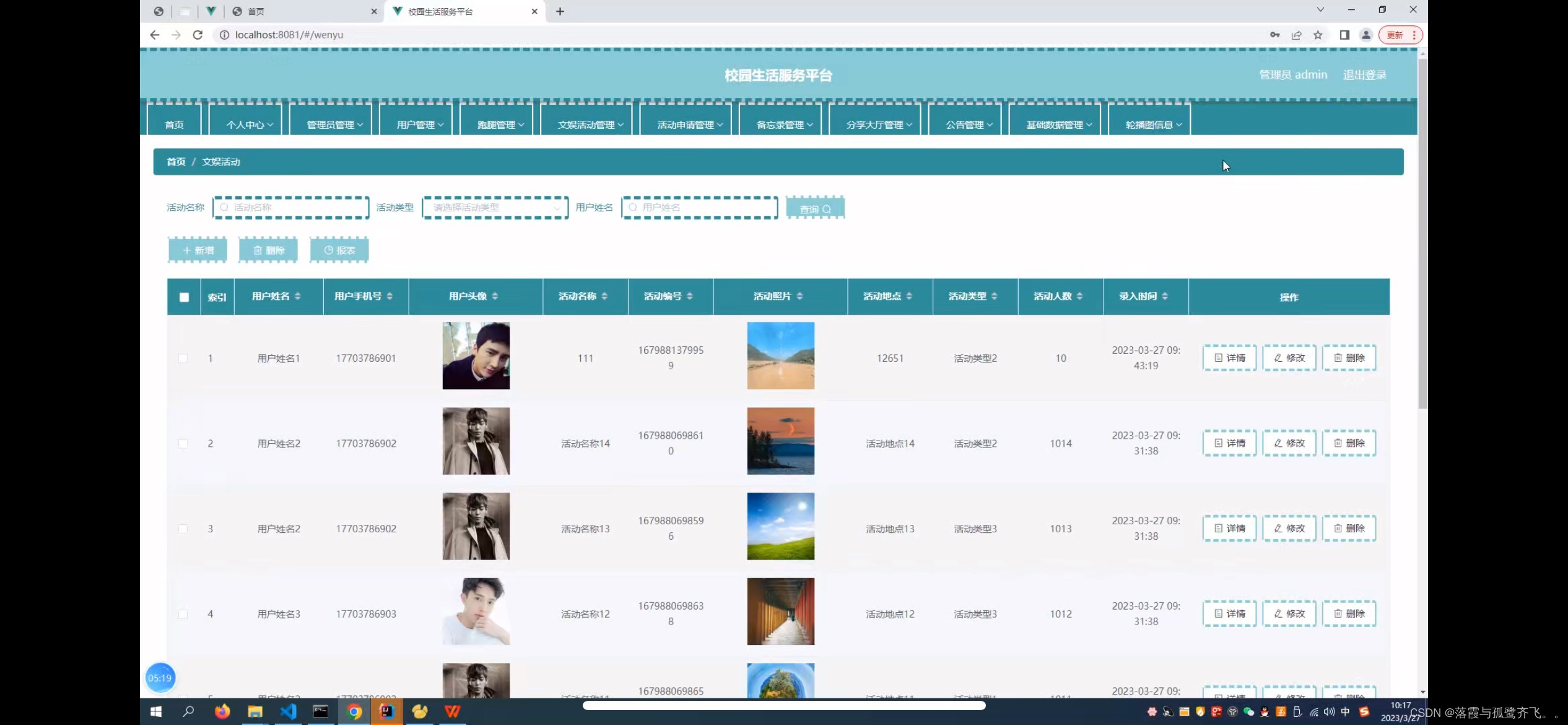Expand the 用户管理 menu
Image resolution: width=1568 pixels, height=725 pixels.
pyautogui.click(x=416, y=120)
